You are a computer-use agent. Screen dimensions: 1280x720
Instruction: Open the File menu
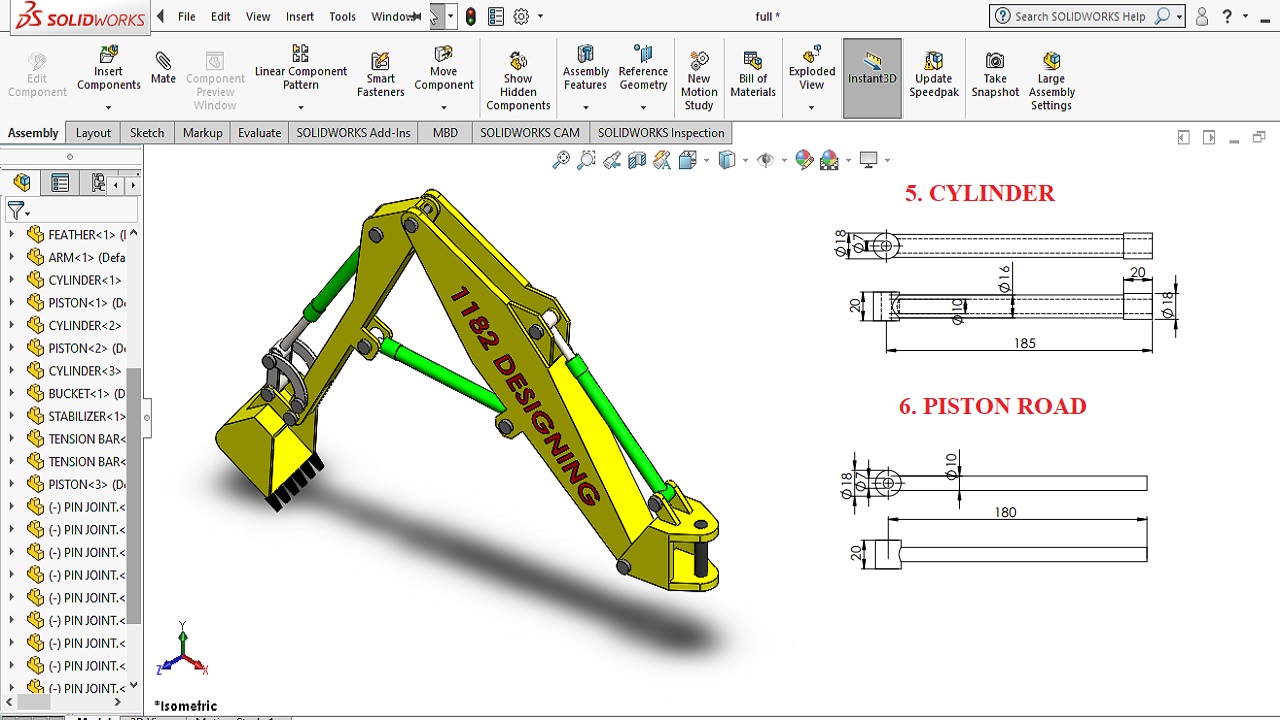point(186,16)
